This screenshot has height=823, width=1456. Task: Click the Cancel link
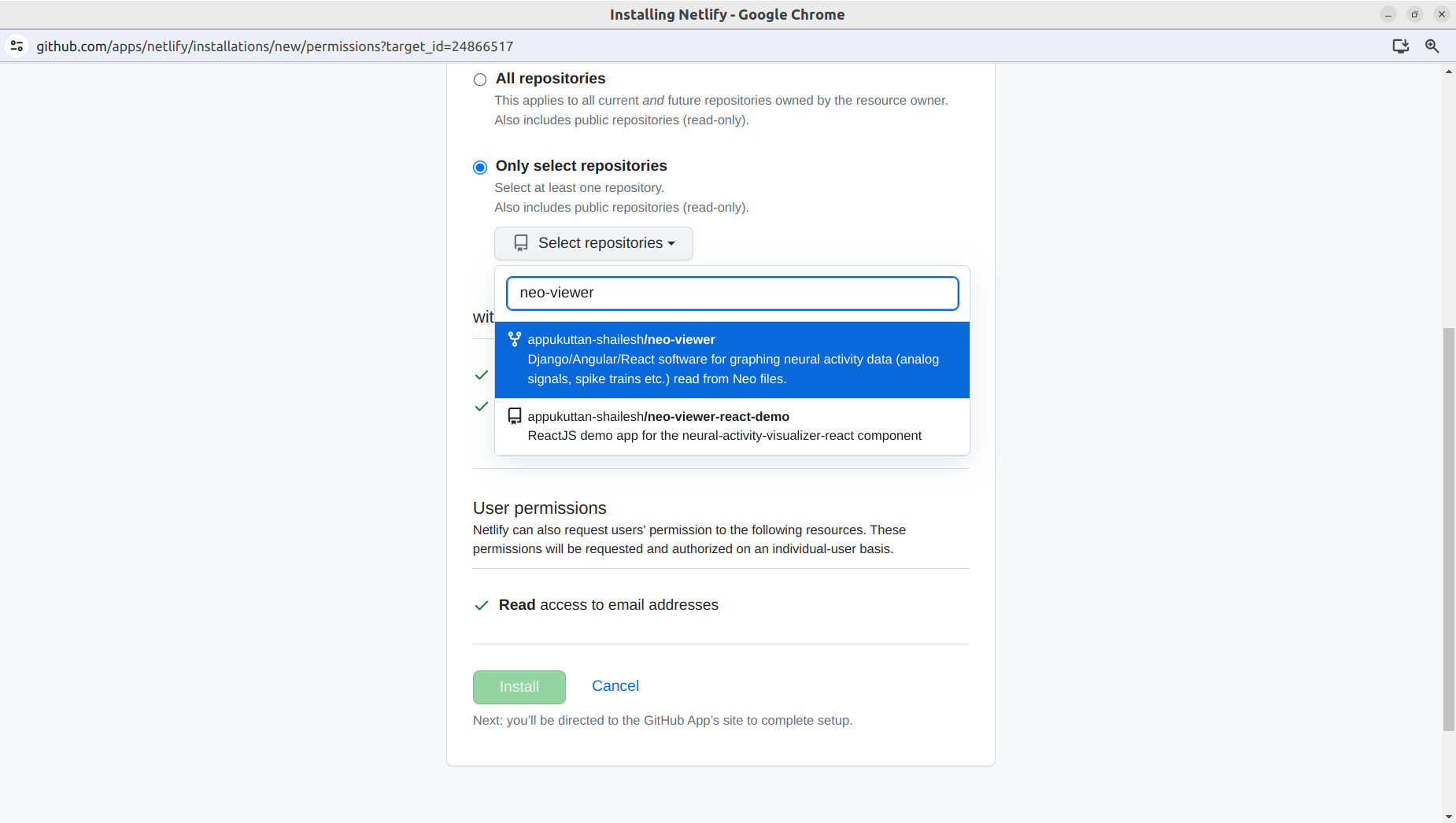(615, 685)
